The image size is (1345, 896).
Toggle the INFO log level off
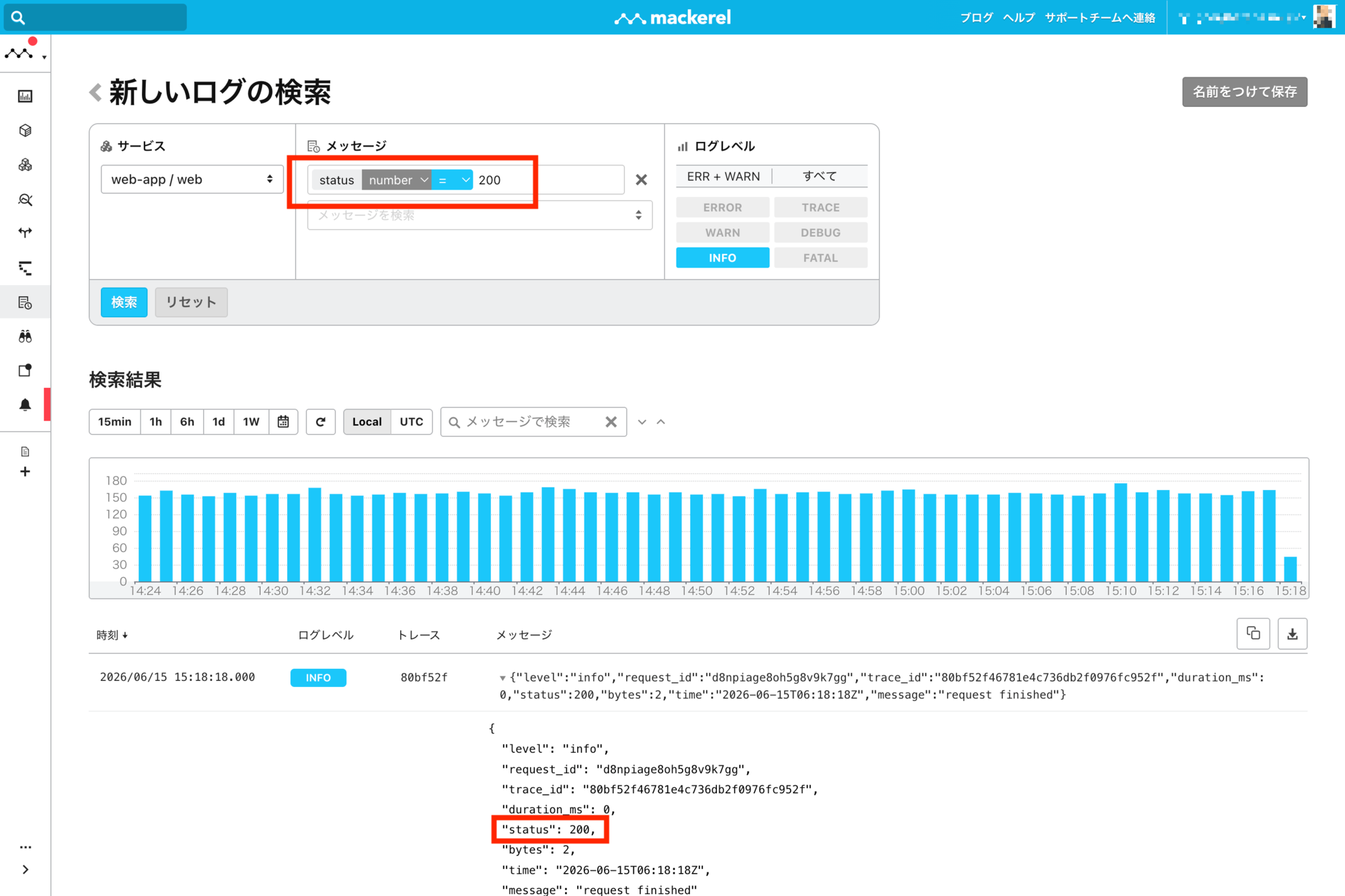point(722,258)
